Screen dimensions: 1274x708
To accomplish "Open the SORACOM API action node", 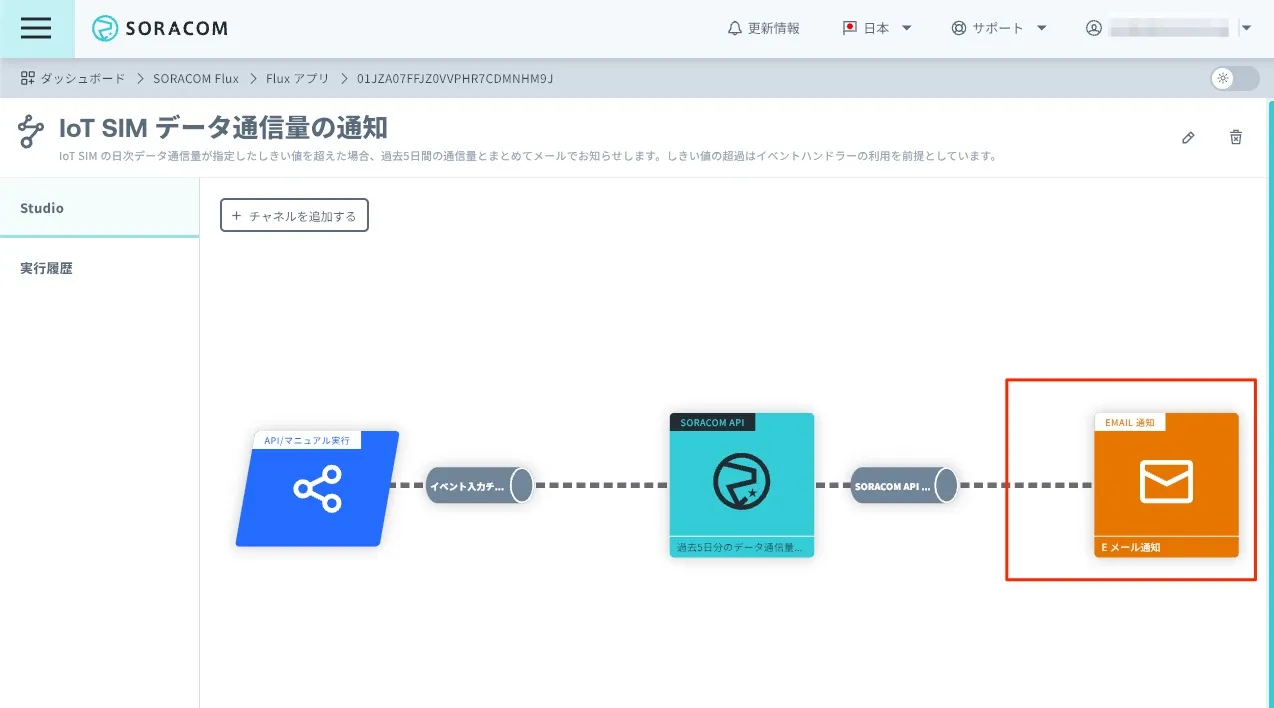I will coord(742,485).
